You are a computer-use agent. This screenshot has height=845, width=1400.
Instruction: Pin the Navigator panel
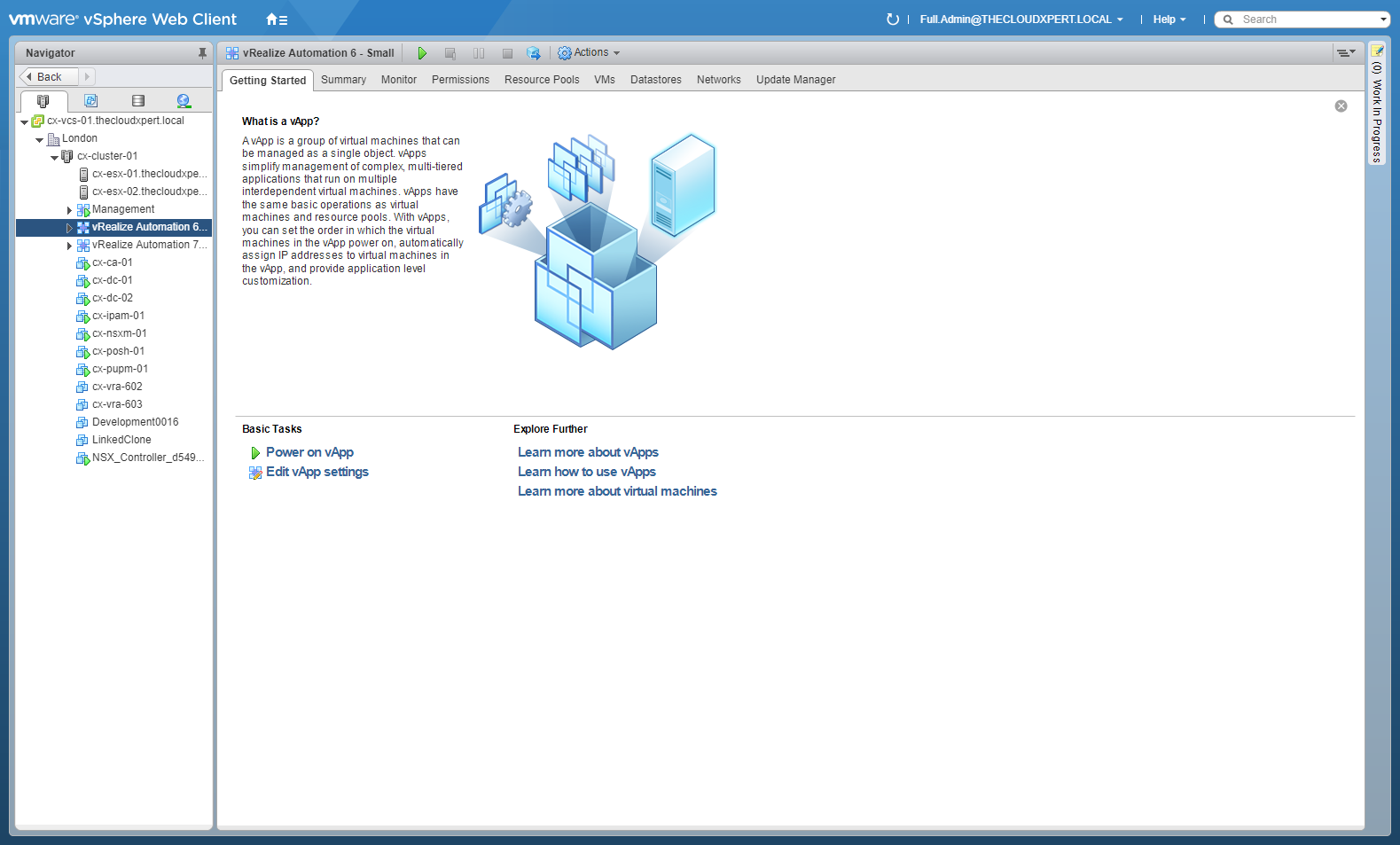202,53
